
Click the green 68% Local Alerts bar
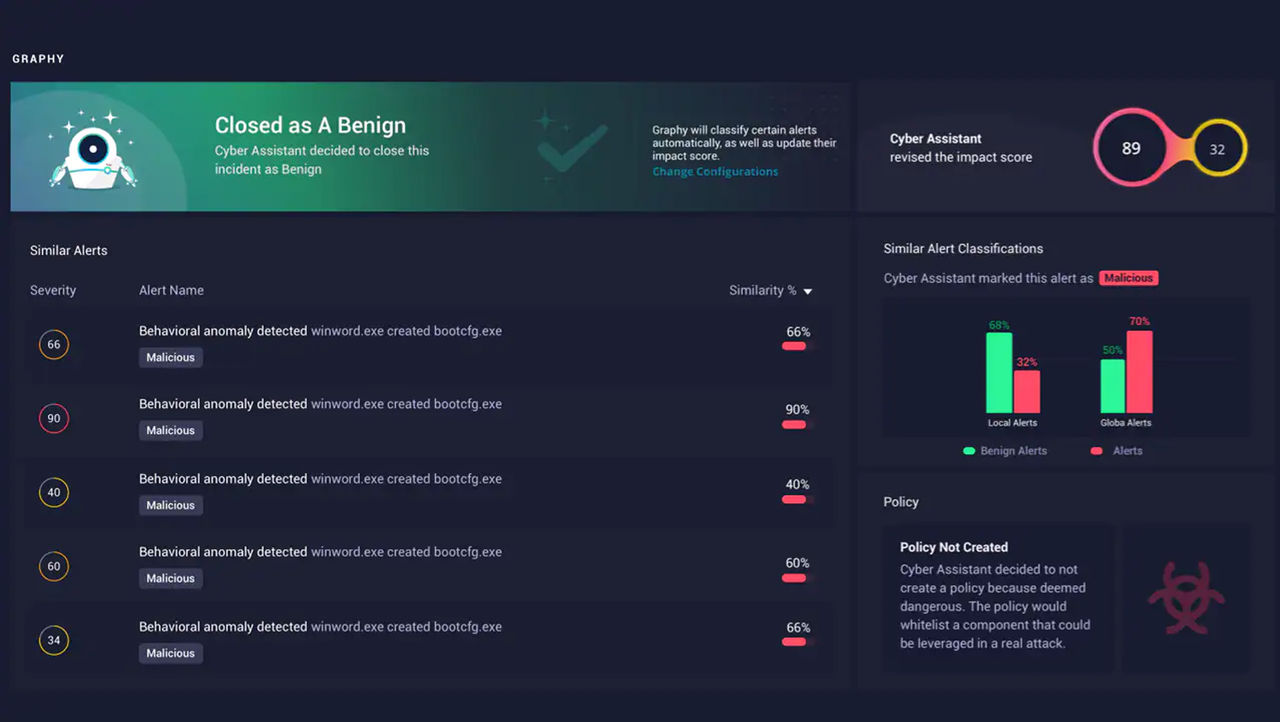999,372
